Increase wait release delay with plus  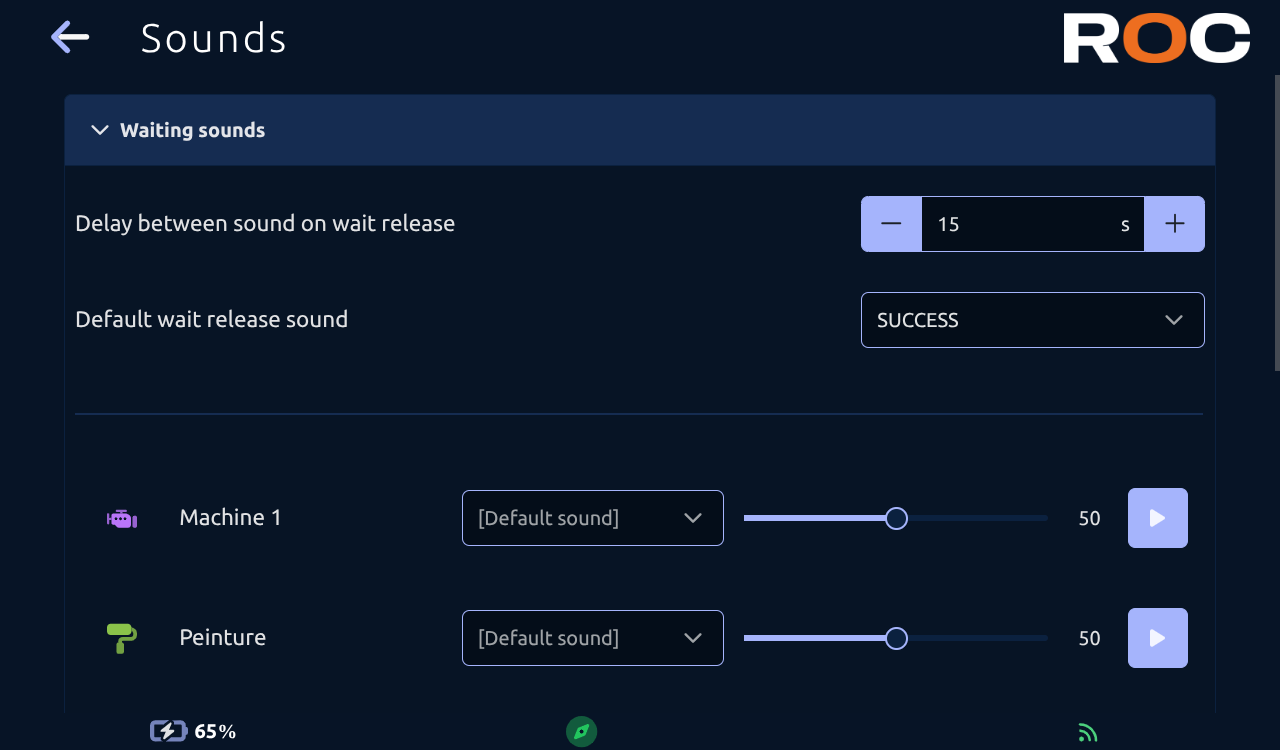tap(1174, 224)
